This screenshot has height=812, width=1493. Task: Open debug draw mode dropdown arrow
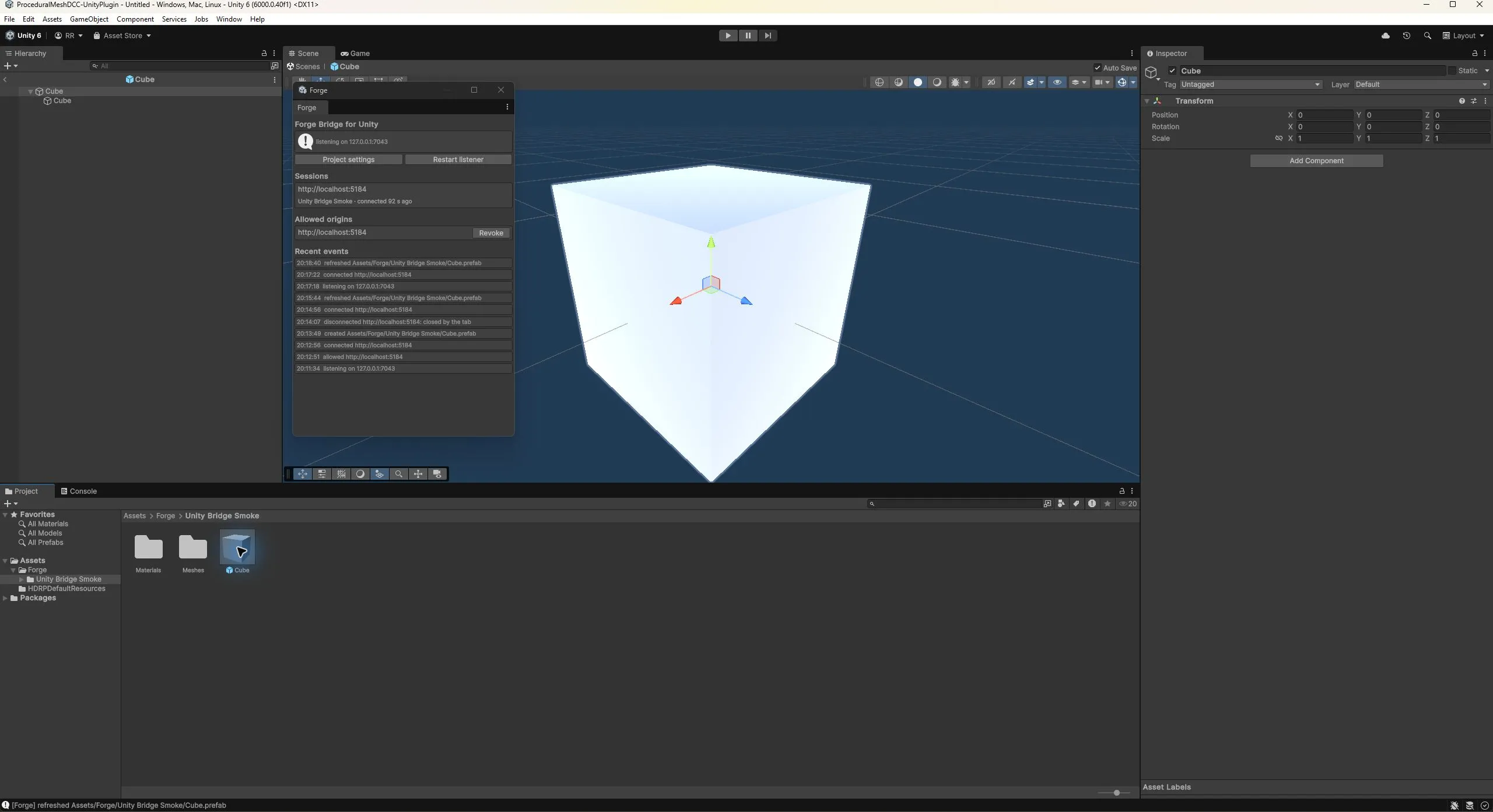tap(966, 82)
